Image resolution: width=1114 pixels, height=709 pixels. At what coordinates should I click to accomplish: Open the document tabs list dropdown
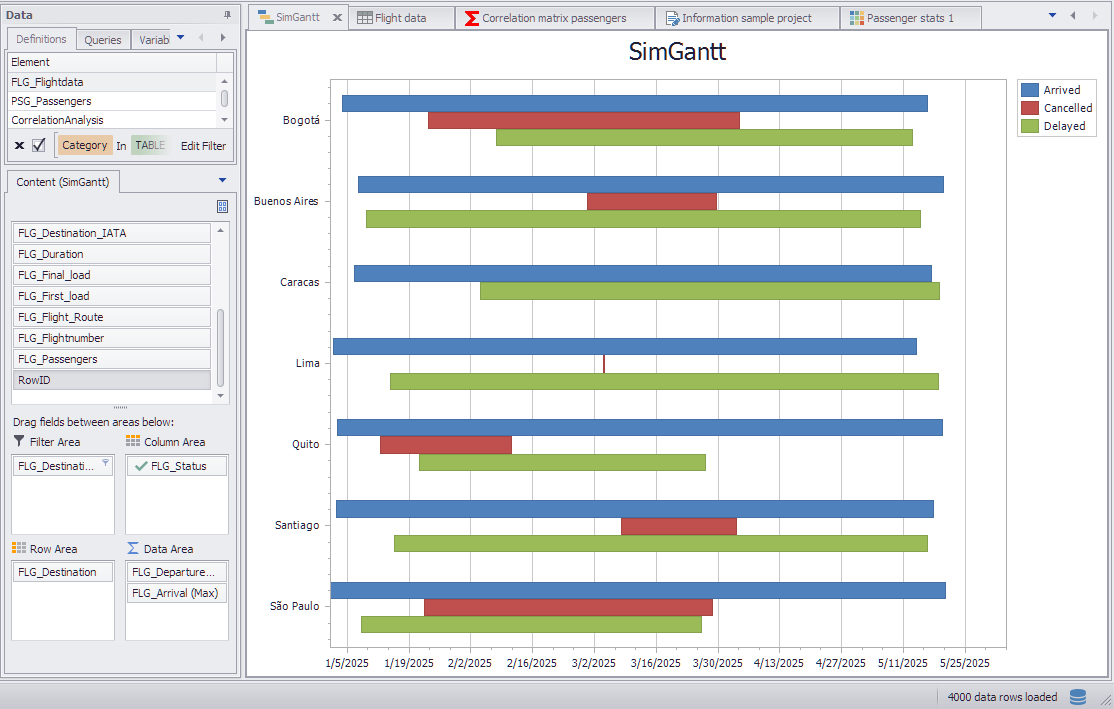tap(1052, 16)
